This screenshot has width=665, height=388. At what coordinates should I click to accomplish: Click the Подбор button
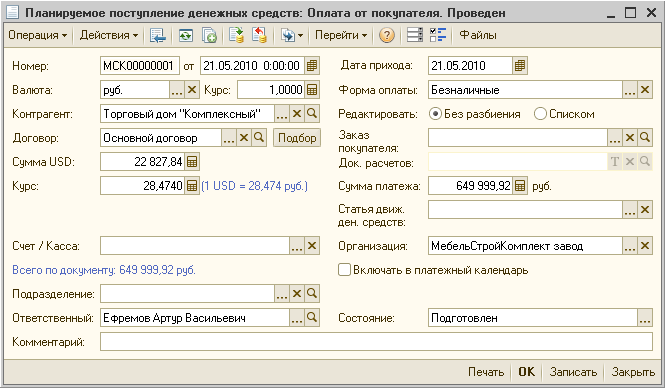pyautogui.click(x=297, y=138)
